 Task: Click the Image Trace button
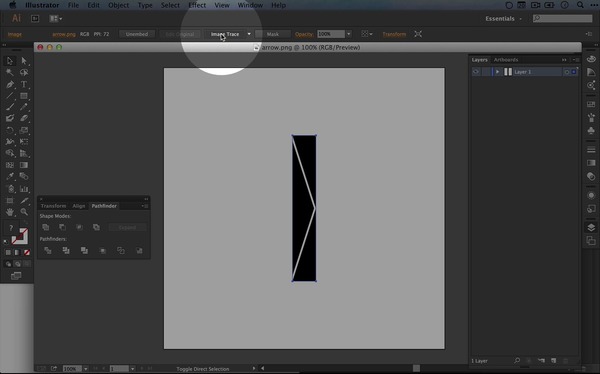coord(225,34)
